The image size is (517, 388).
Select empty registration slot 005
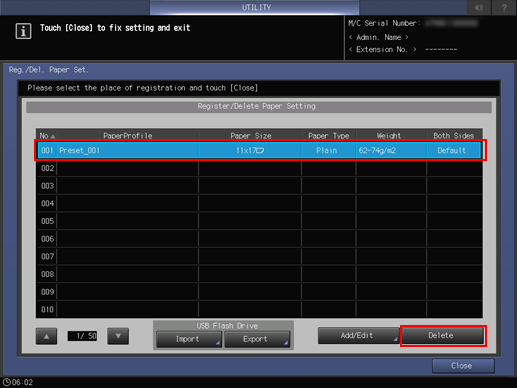(x=259, y=221)
